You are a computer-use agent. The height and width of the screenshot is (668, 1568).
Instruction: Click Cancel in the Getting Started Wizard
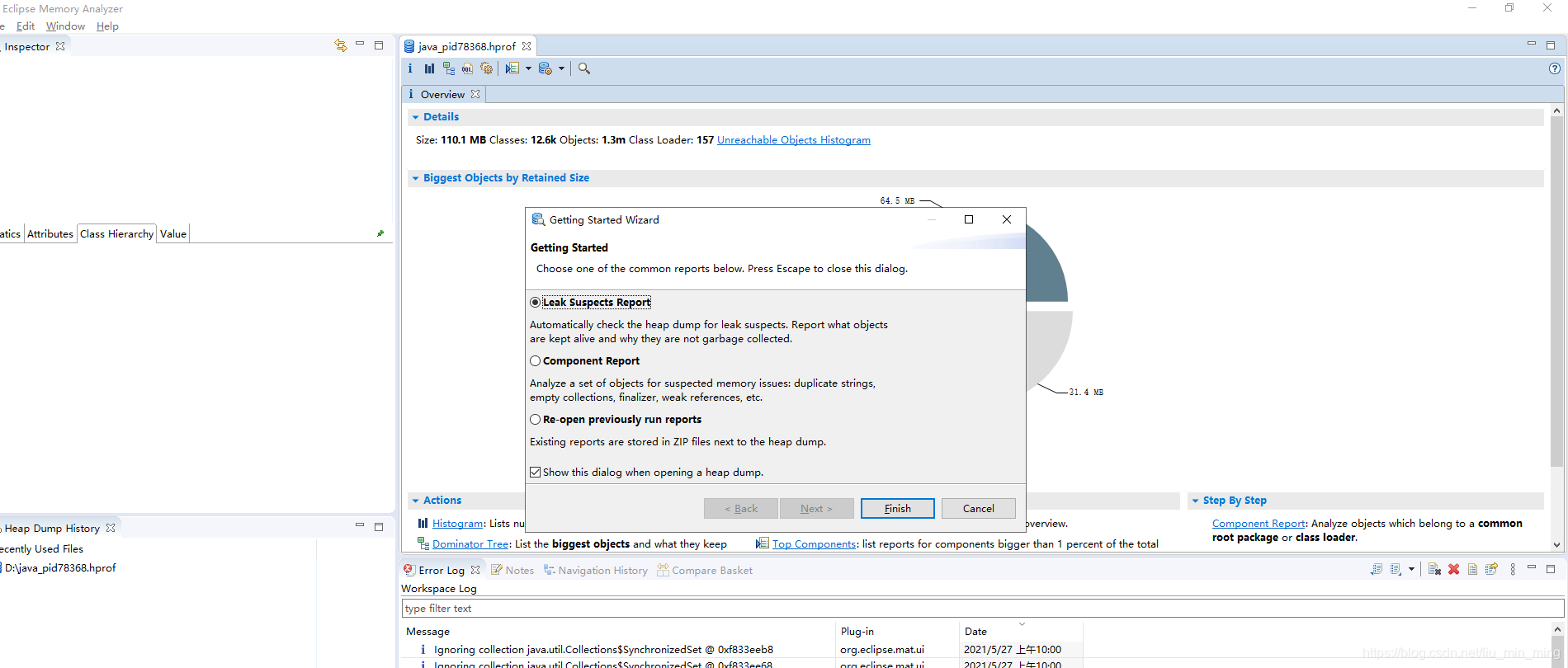pyautogui.click(x=979, y=508)
